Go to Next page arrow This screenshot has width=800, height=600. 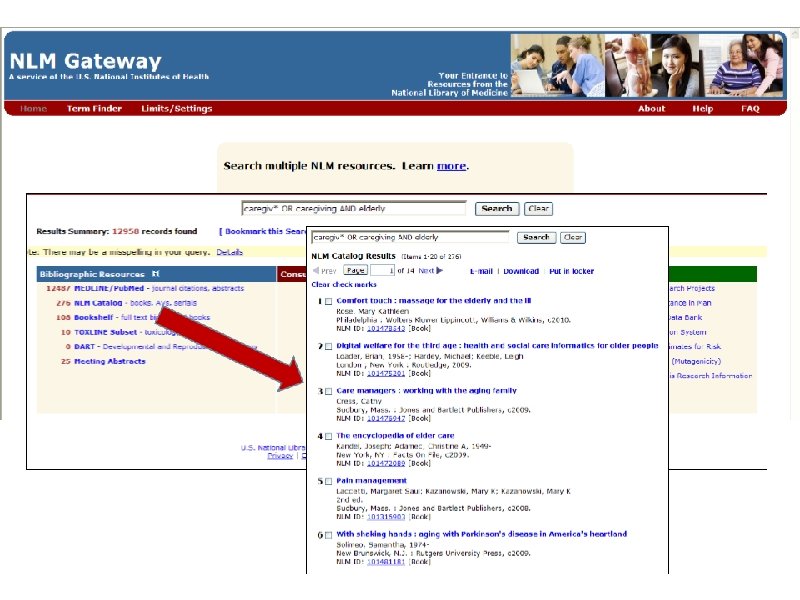440,270
